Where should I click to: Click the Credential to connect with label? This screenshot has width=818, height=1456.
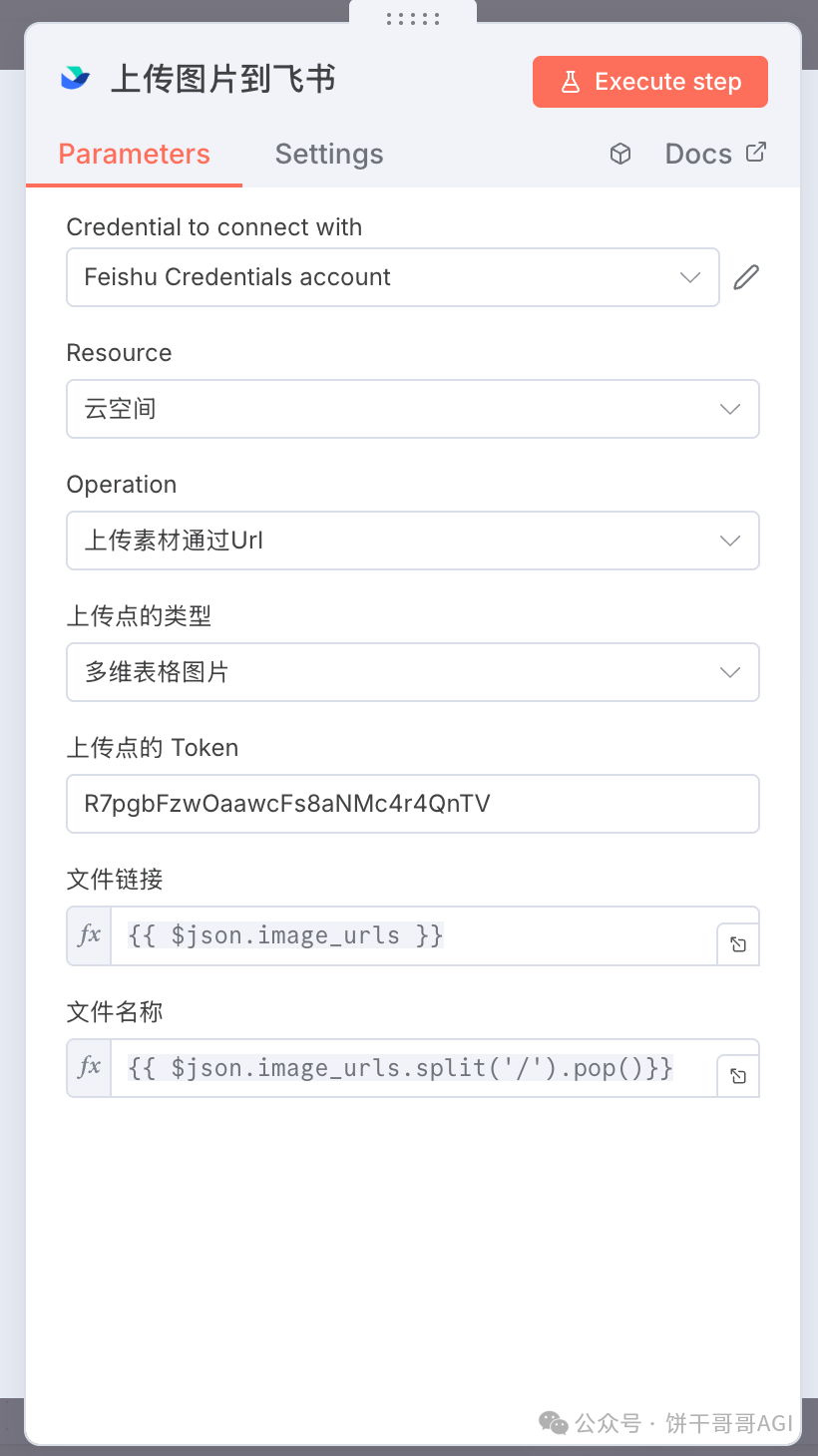(x=214, y=227)
